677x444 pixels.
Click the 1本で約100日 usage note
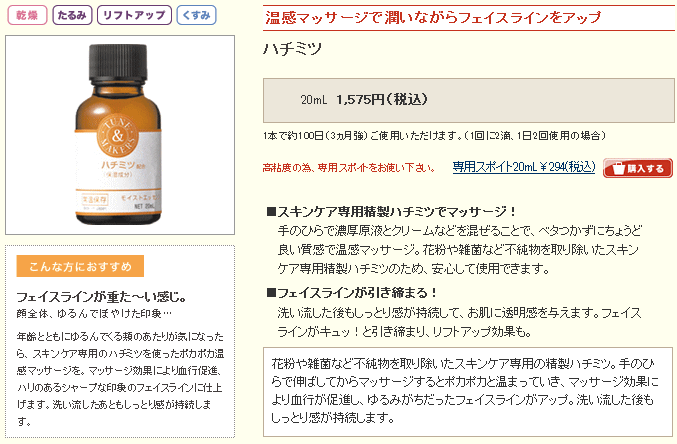point(434,136)
